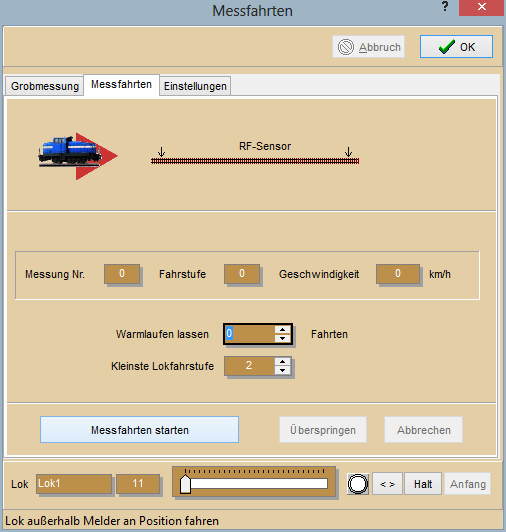The width and height of the screenshot is (506, 532).
Task: Click the blue locomotive direction icon
Action: pos(78,156)
